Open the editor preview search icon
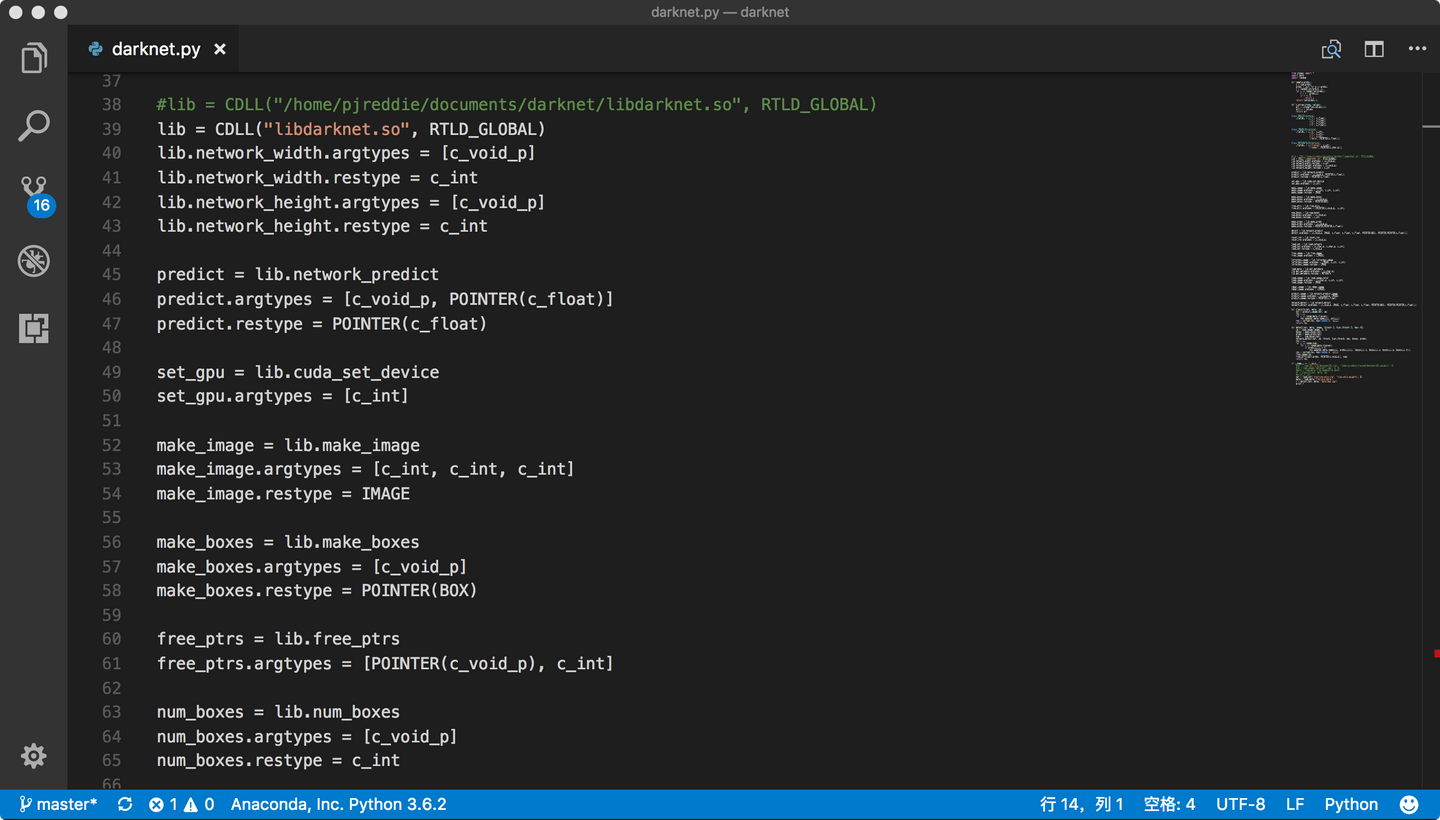Image resolution: width=1440 pixels, height=820 pixels. coord(1331,48)
